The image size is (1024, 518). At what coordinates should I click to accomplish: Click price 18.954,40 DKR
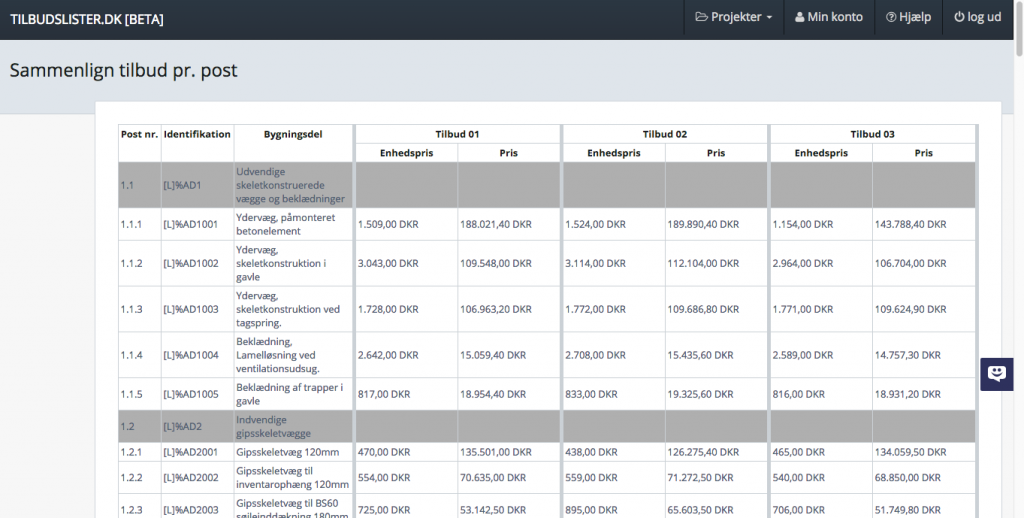(493, 394)
